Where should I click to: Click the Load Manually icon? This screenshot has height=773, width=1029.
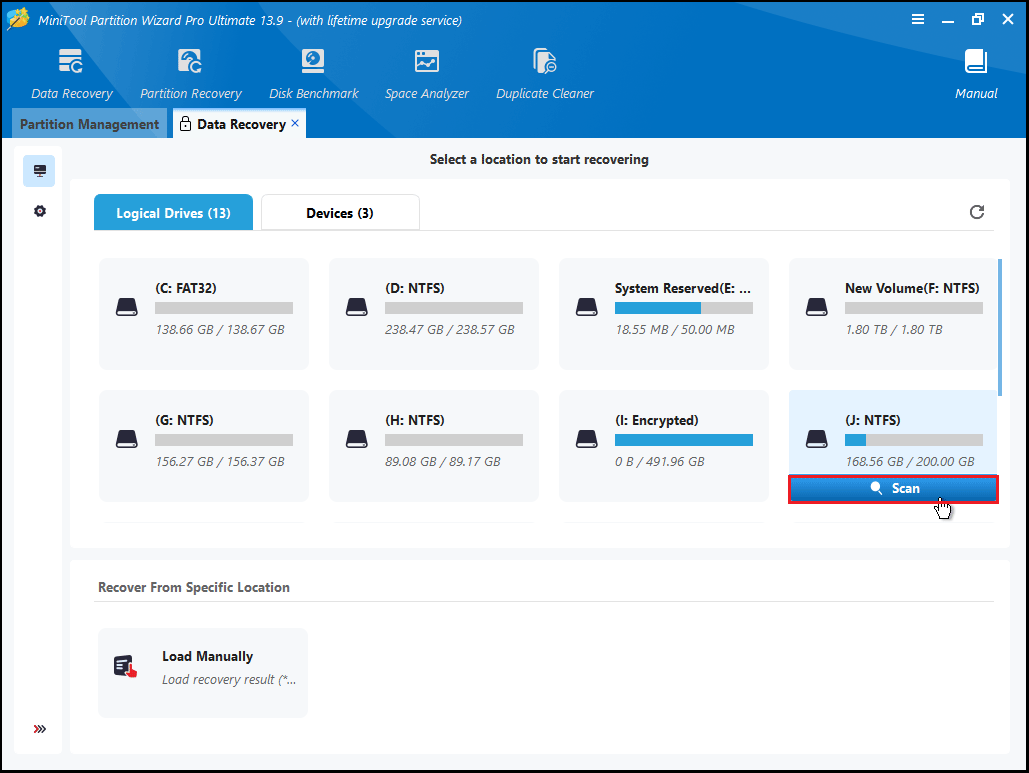(125, 666)
